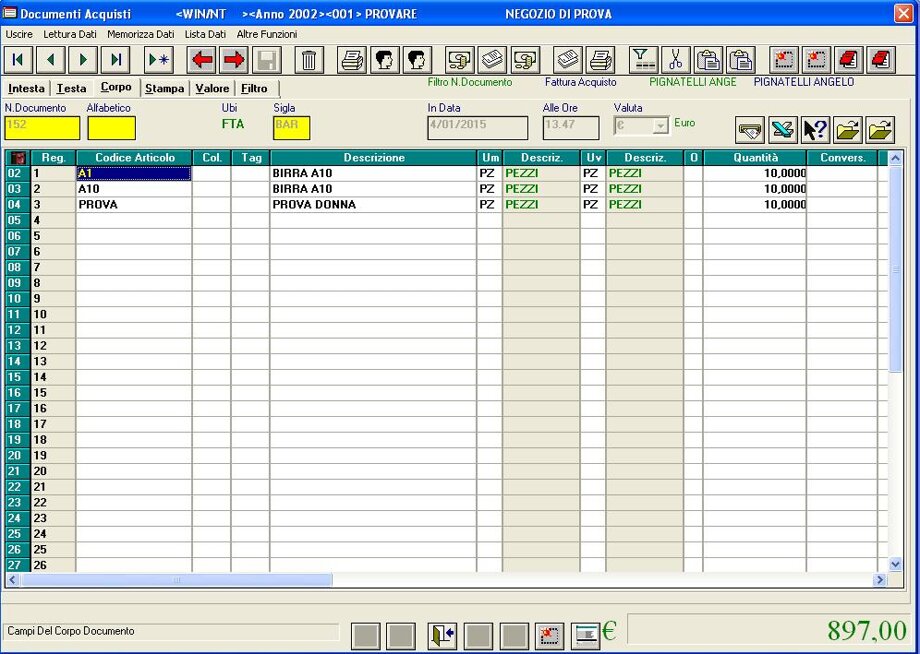Image resolution: width=920 pixels, height=654 pixels.
Task: Jump to the last record
Action: tap(116, 60)
